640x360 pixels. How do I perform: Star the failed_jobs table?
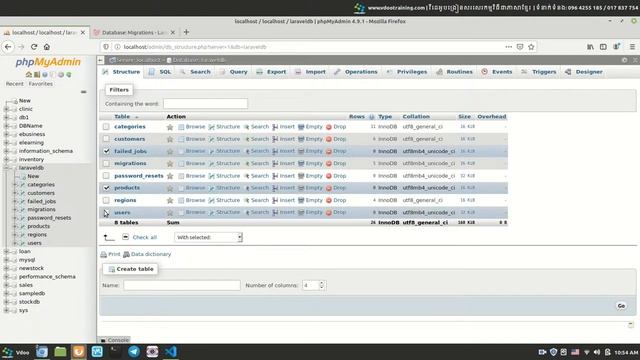tap(170, 151)
